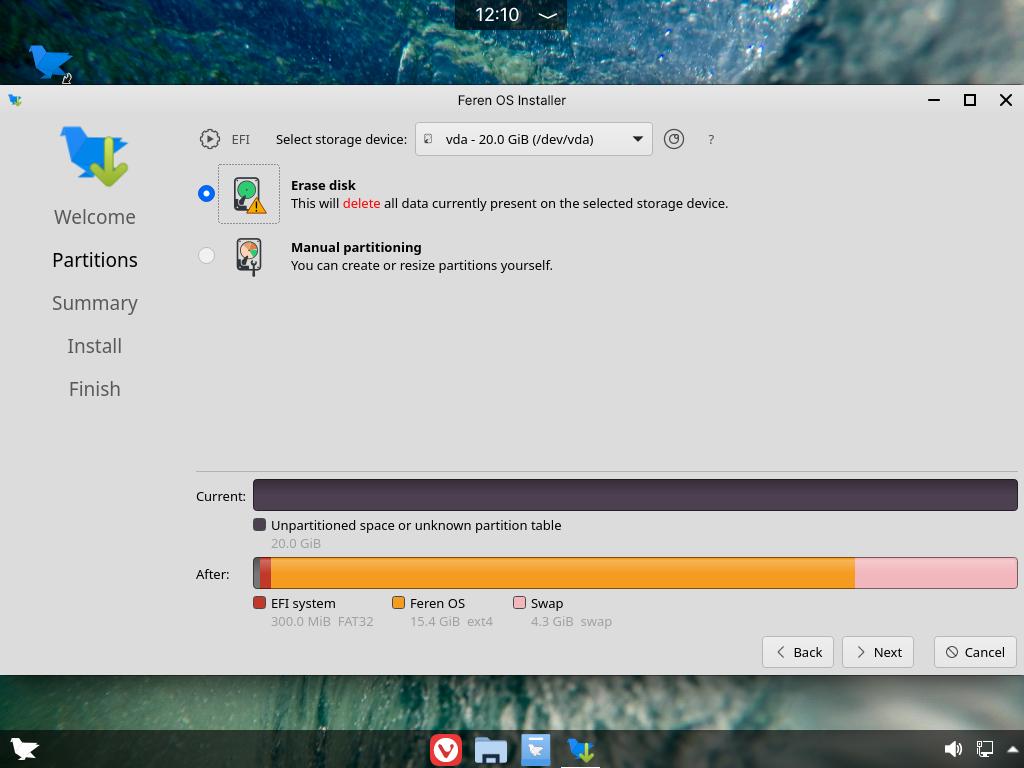Viewport: 1024px width, 768px height.
Task: Click the pink Swap partition segment
Action: click(x=936, y=573)
